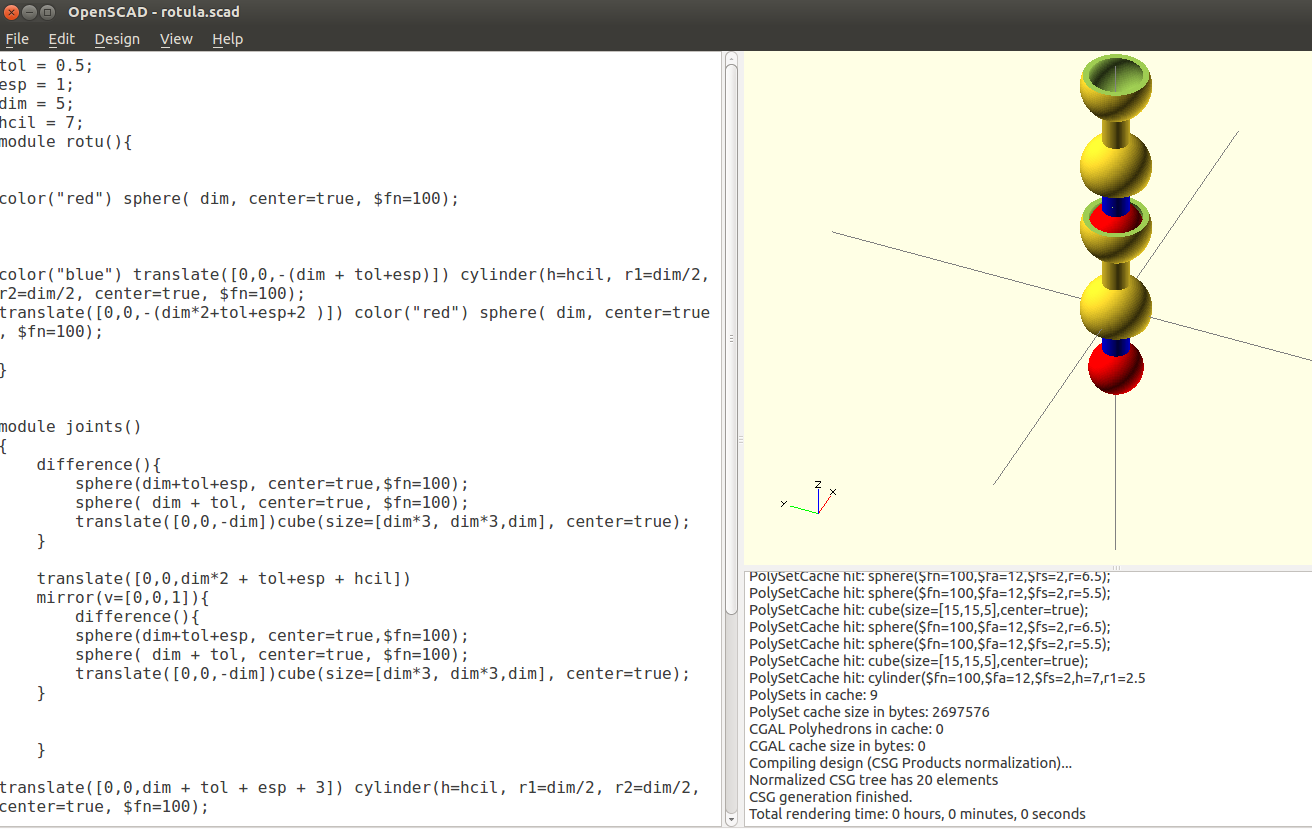Click console line "CGAL Polyhedrons in cache: 0"
This screenshot has width=1312, height=829.
pos(846,729)
